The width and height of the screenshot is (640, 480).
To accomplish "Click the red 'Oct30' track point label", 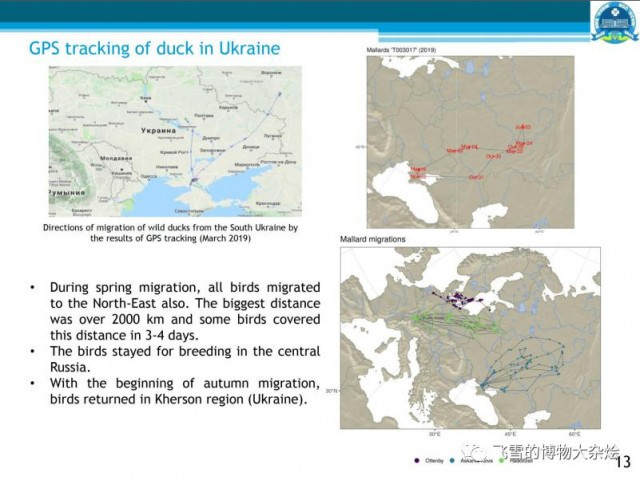I will 493,156.
